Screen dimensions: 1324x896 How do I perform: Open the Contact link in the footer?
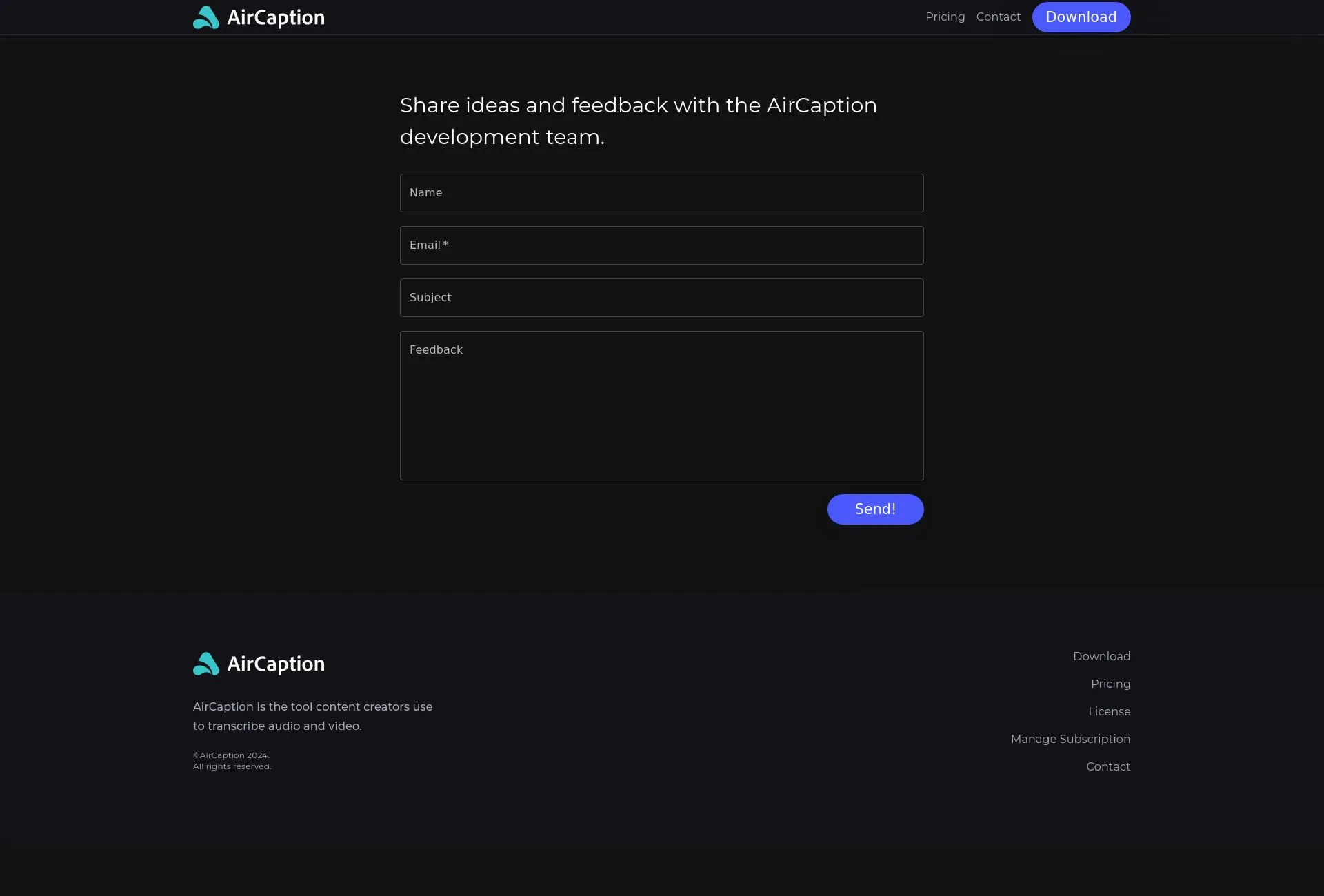(x=1108, y=766)
